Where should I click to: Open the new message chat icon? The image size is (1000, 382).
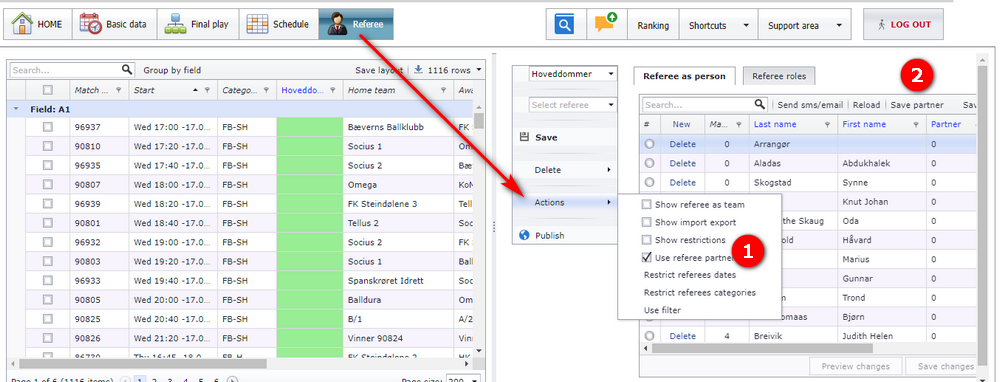[x=606, y=24]
